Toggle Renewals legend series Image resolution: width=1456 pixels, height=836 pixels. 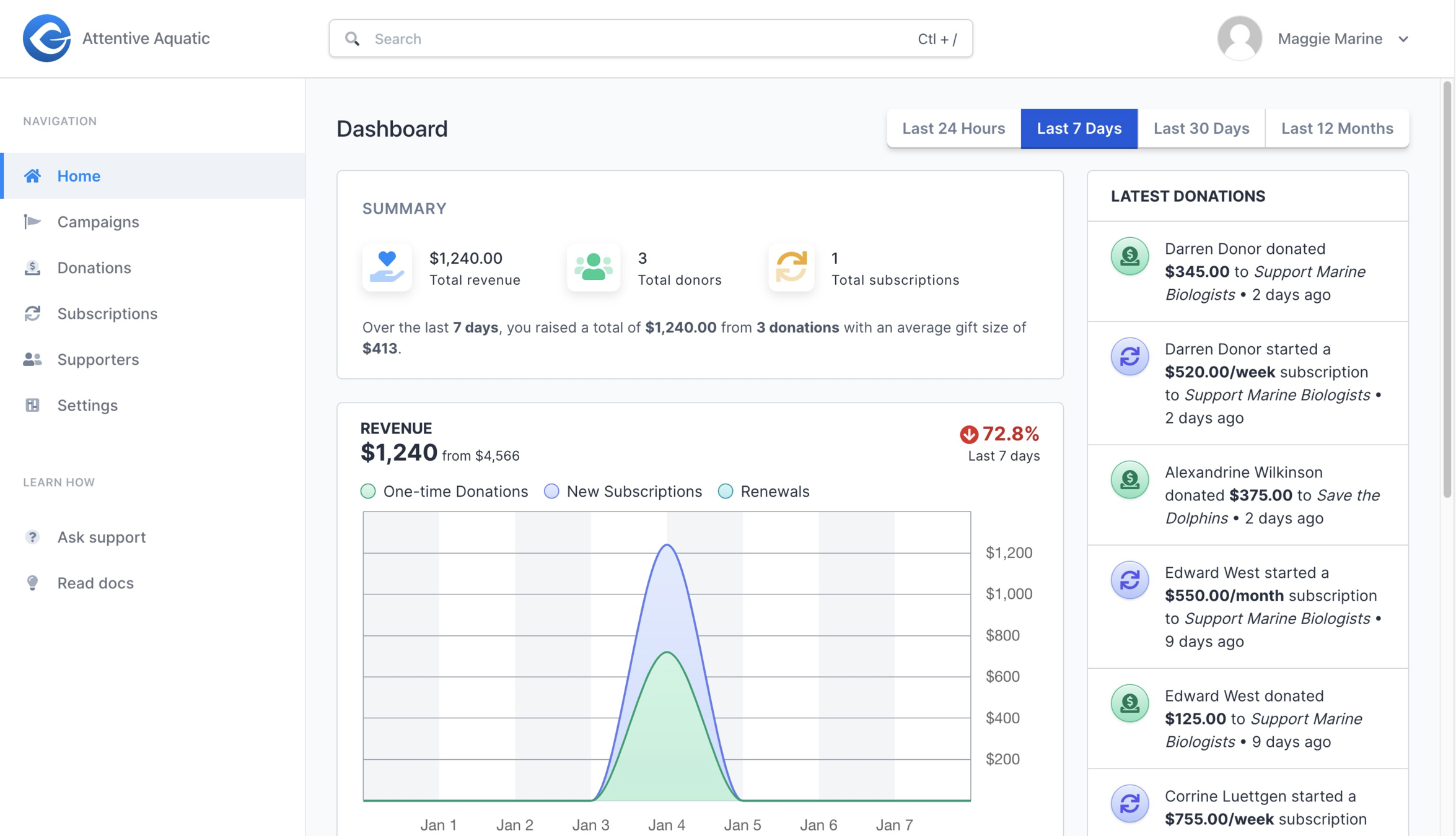(726, 491)
